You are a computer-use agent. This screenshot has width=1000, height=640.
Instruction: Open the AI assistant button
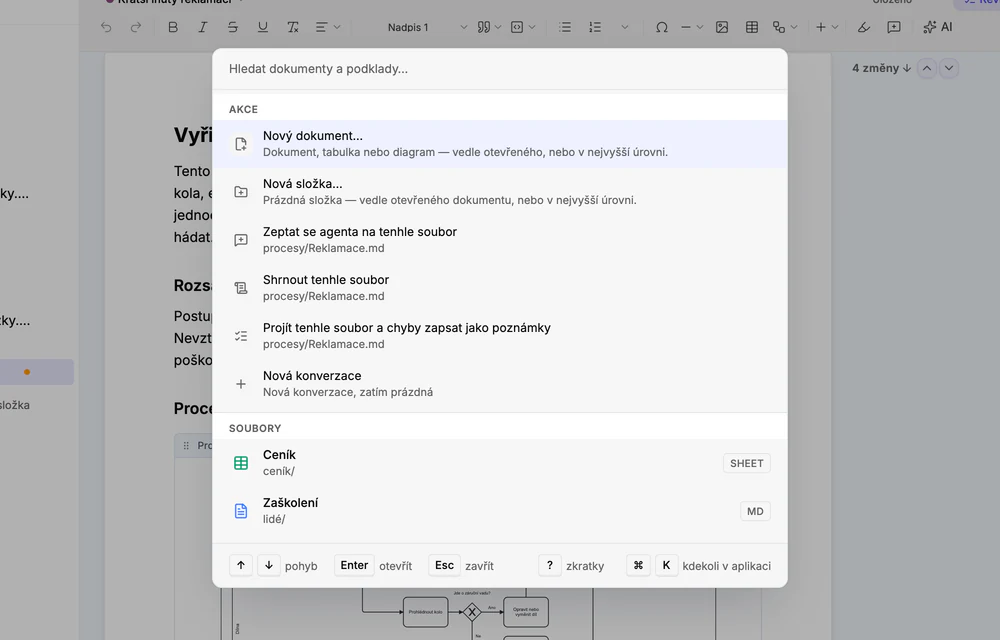tap(938, 27)
